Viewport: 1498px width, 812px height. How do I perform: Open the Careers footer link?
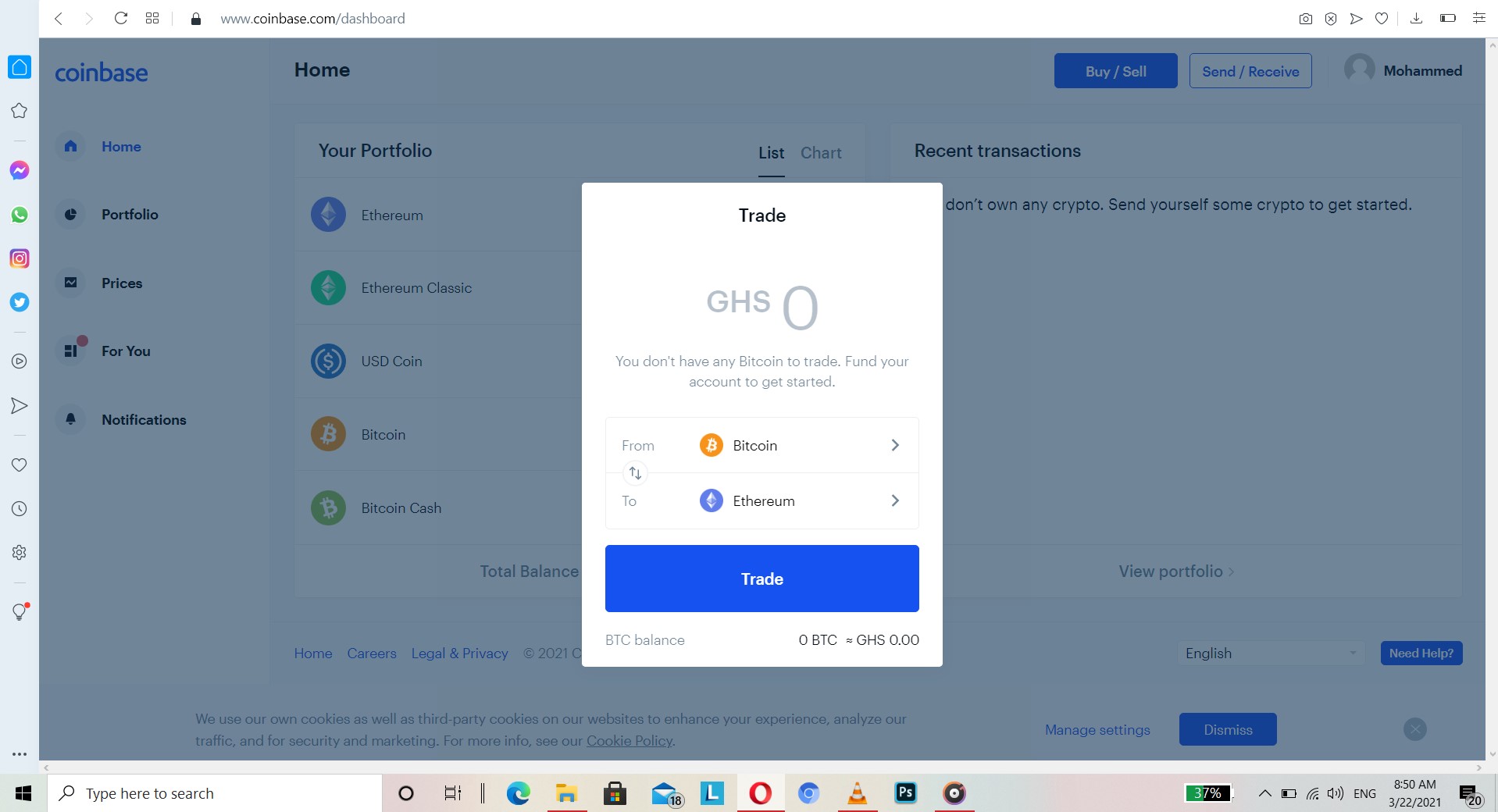click(x=372, y=654)
